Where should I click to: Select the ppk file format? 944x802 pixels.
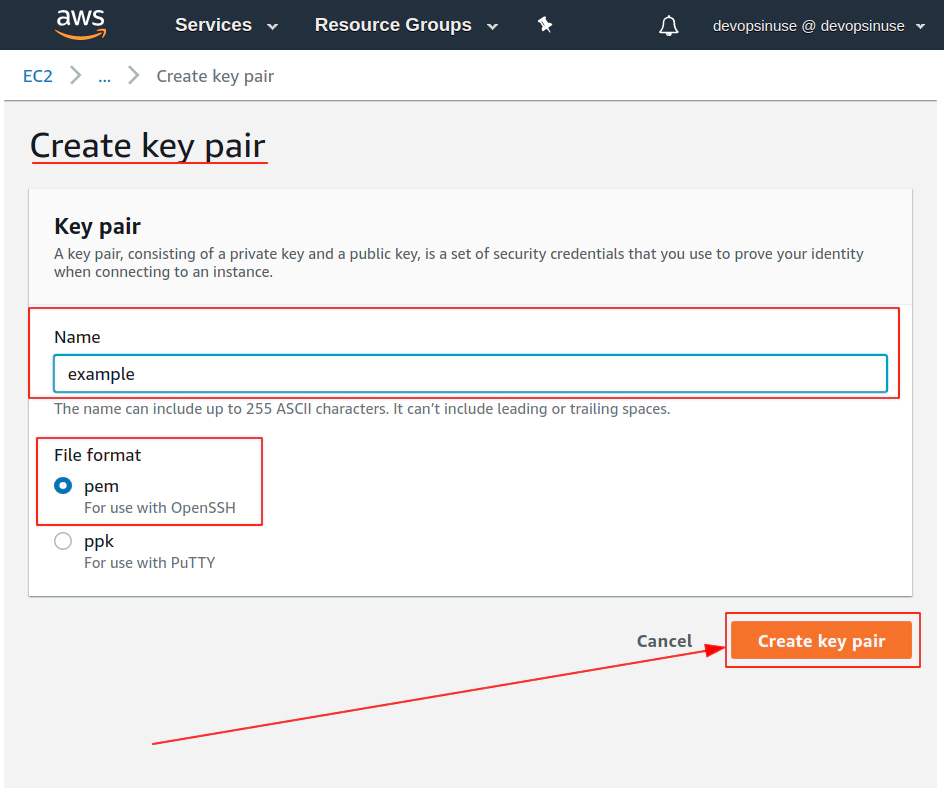[x=63, y=541]
